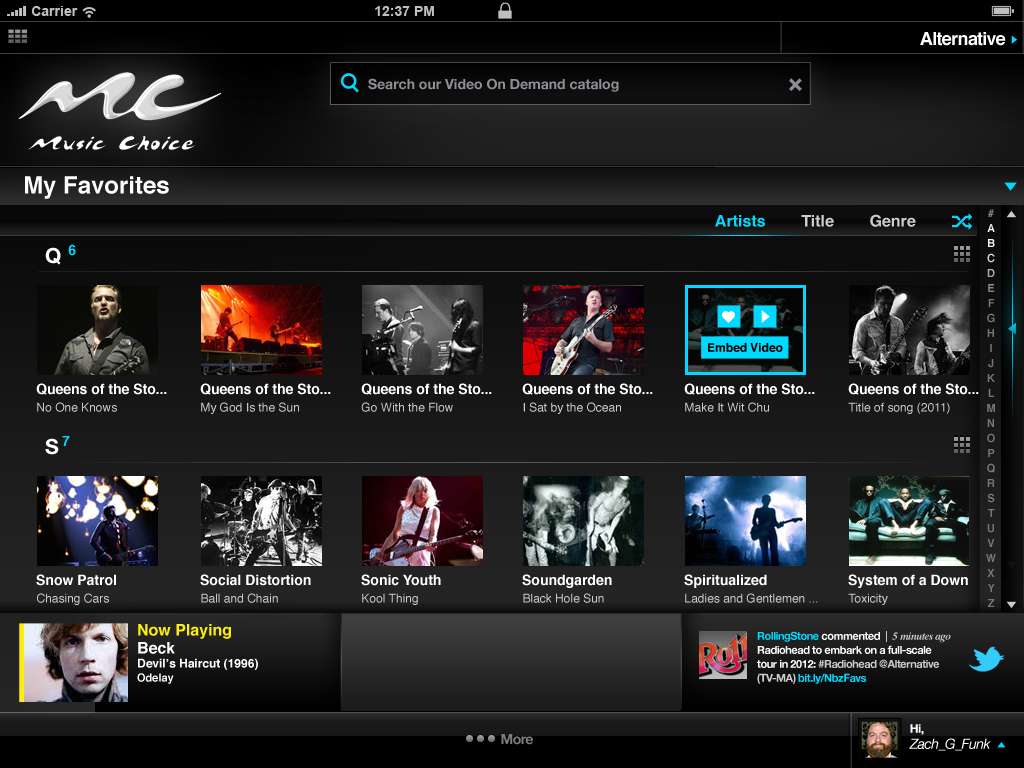This screenshot has height=768, width=1024.
Task: Clear the search field with the X
Action: pyautogui.click(x=795, y=84)
